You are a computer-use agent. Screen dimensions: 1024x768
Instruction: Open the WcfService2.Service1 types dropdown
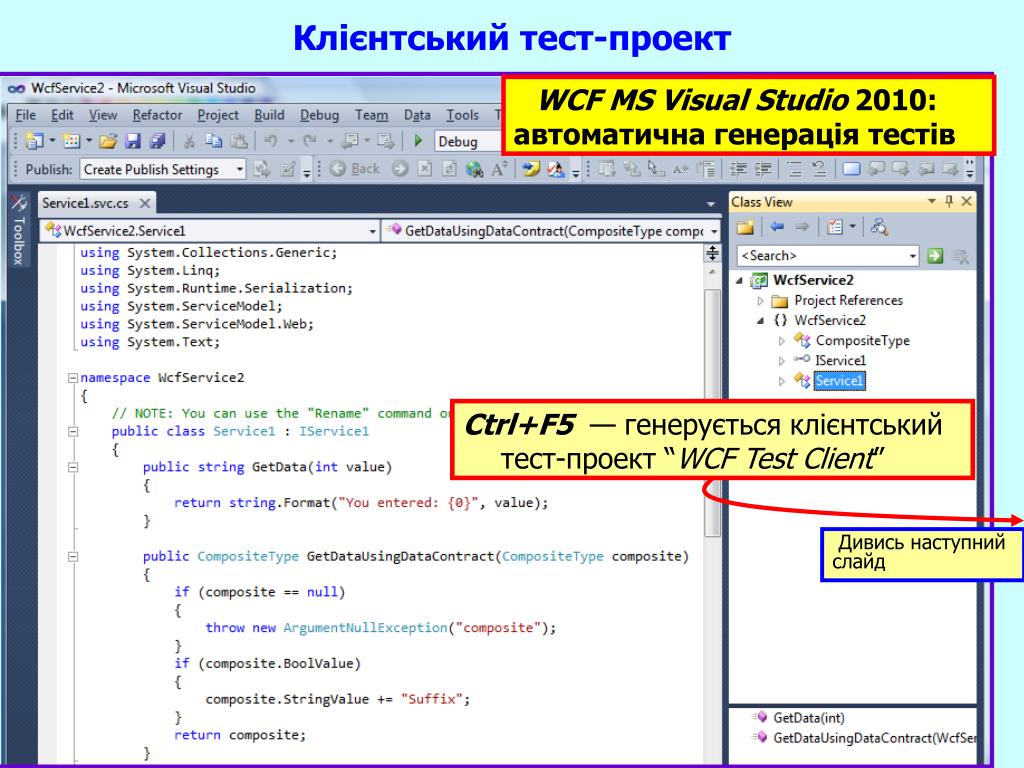pos(372,231)
